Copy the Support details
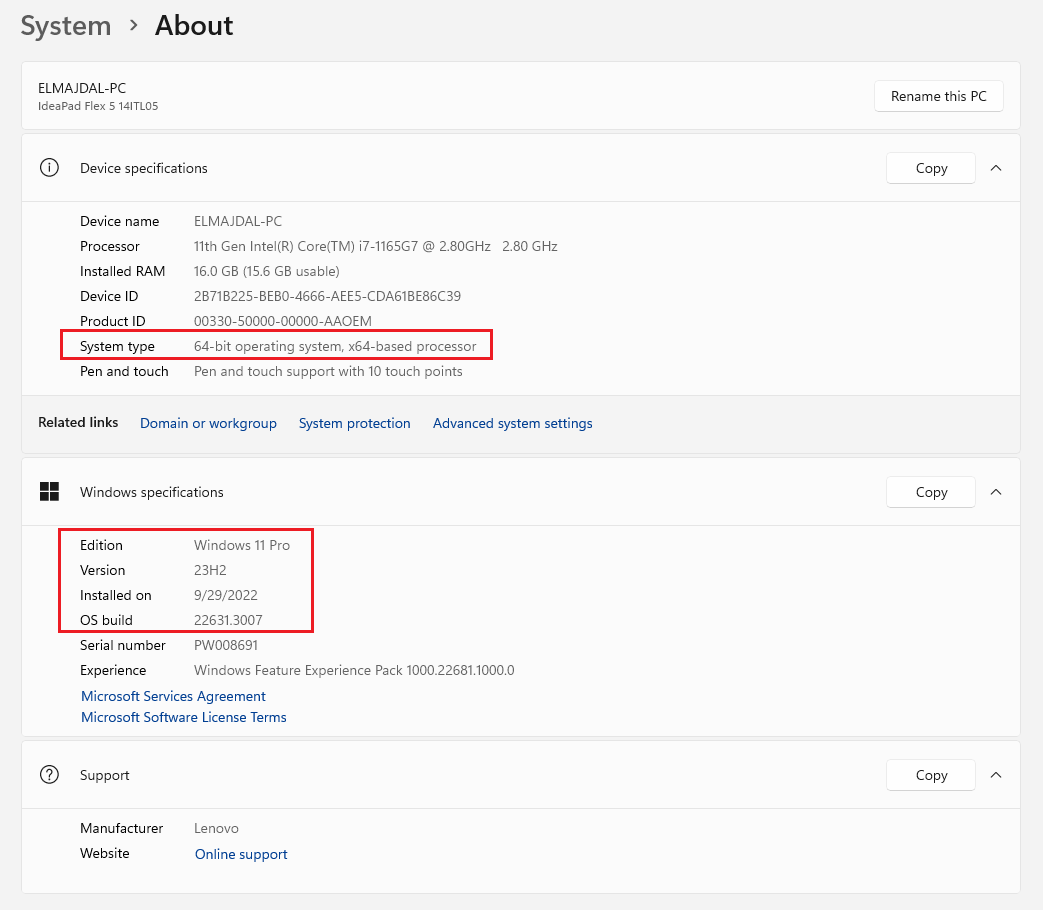This screenshot has width=1043, height=910. (x=930, y=775)
